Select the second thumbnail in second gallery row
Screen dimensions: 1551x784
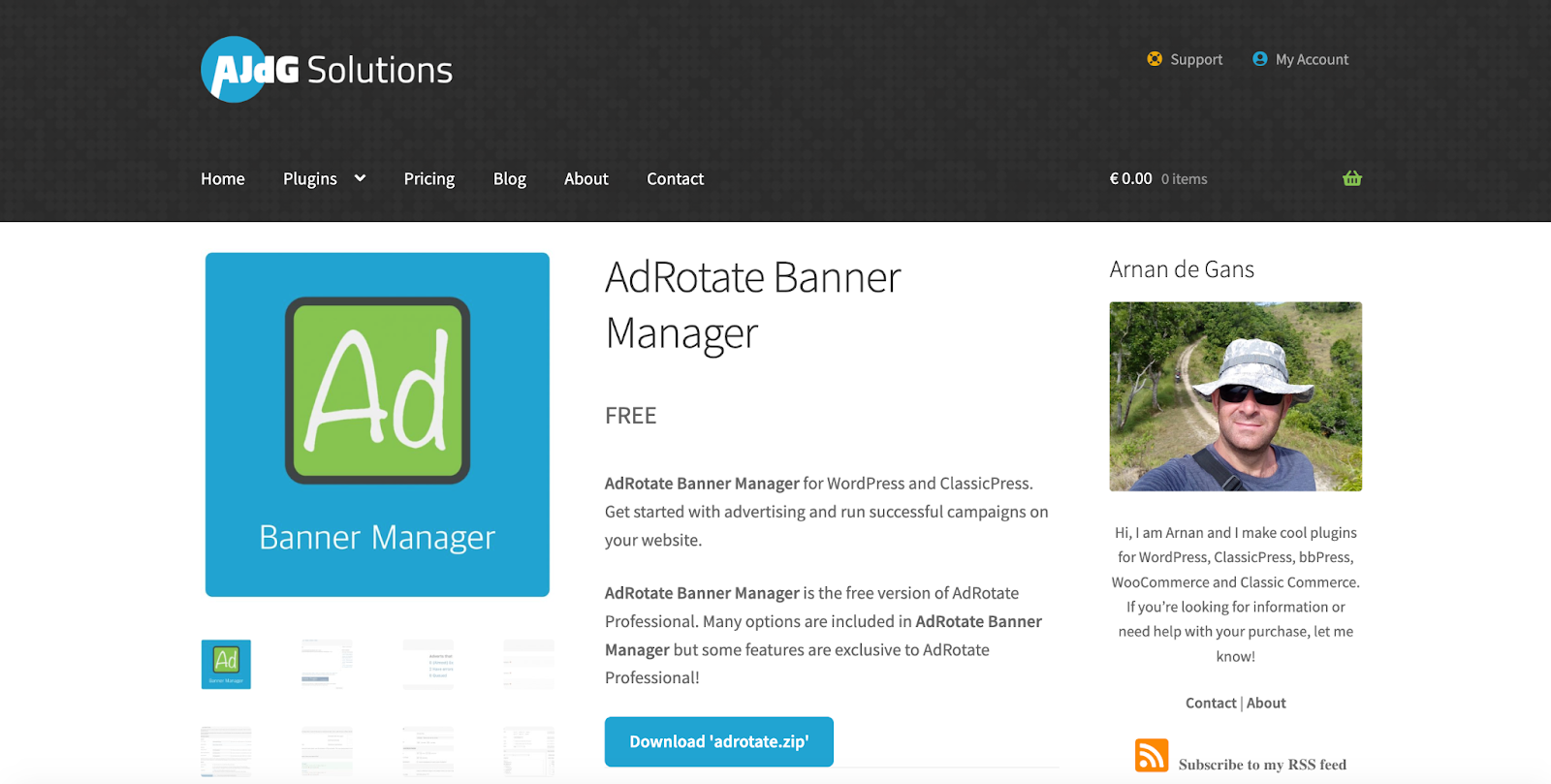coord(327,752)
